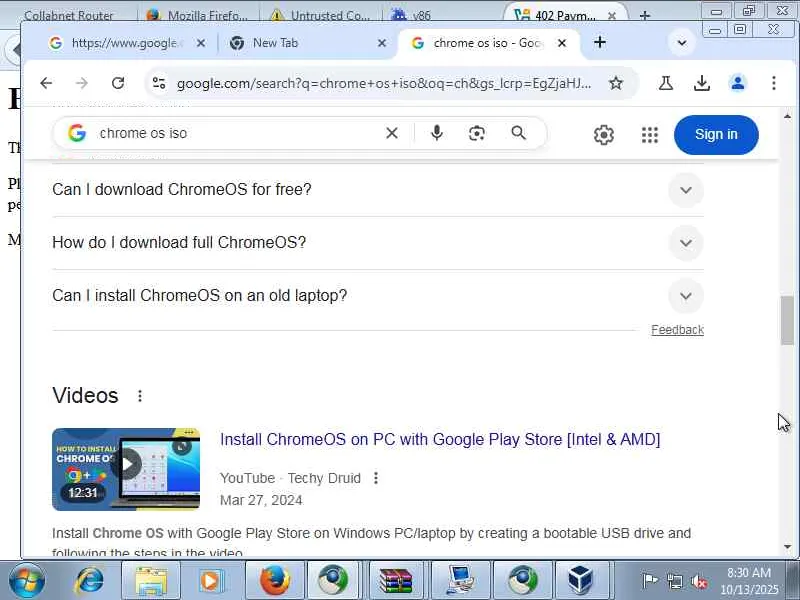Search by image with camera icon

pos(477,133)
